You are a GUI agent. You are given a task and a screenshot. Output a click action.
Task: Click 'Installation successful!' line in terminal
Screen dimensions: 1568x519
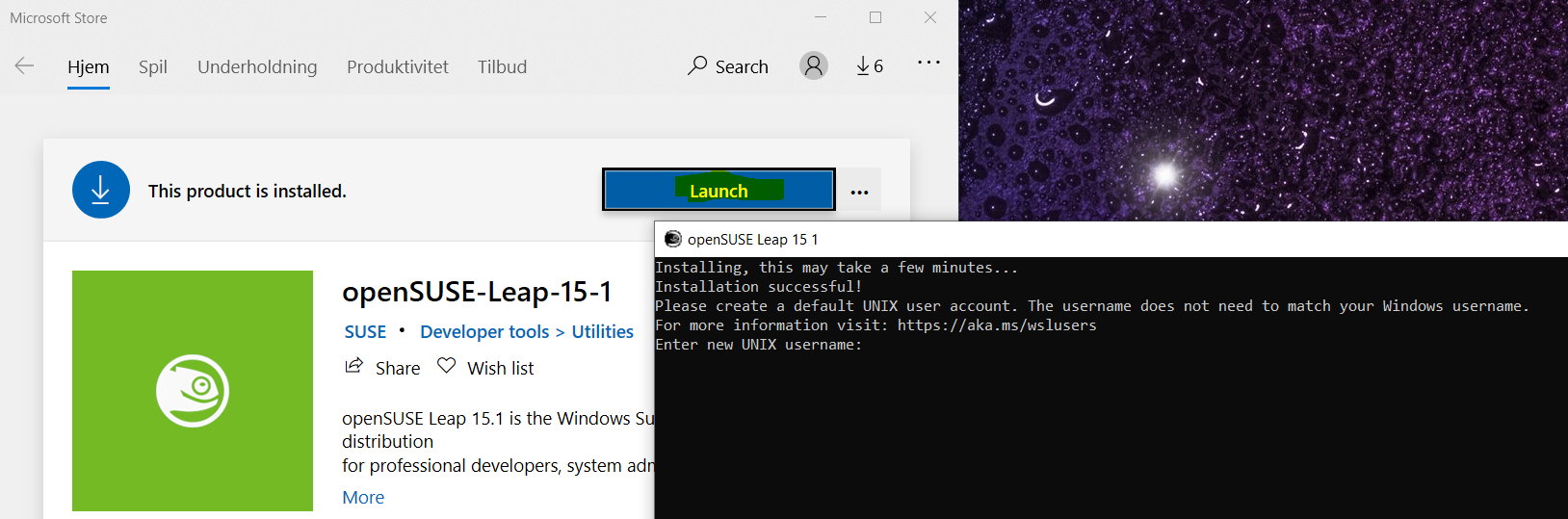click(x=759, y=287)
